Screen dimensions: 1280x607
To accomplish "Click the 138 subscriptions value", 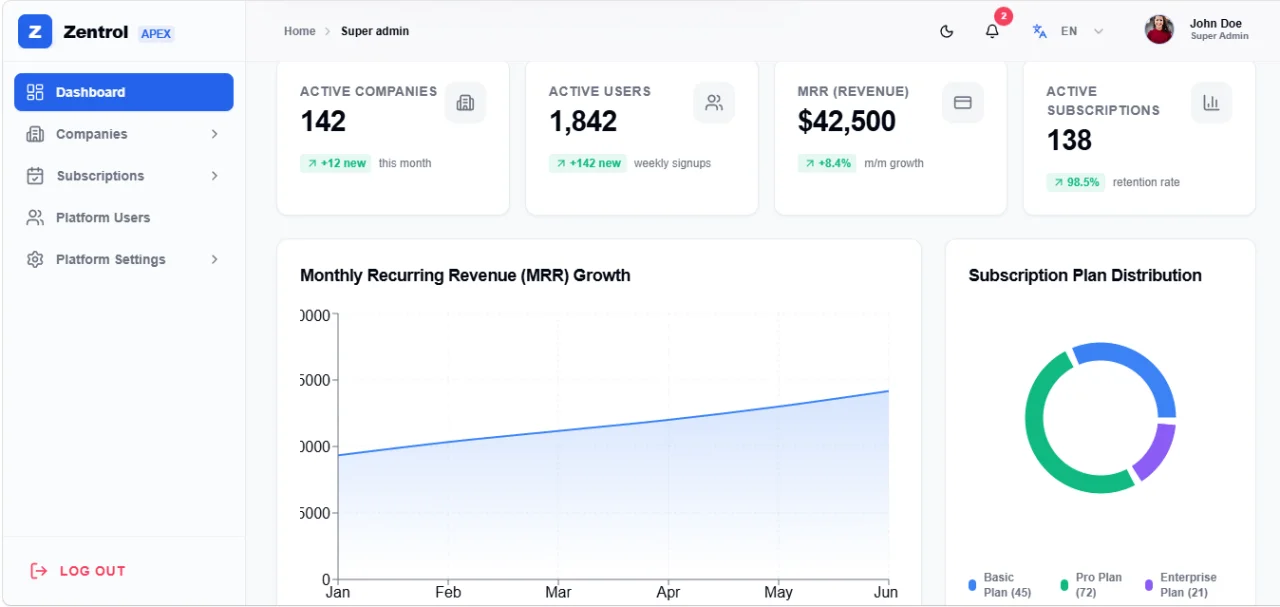I will click(x=1069, y=140).
